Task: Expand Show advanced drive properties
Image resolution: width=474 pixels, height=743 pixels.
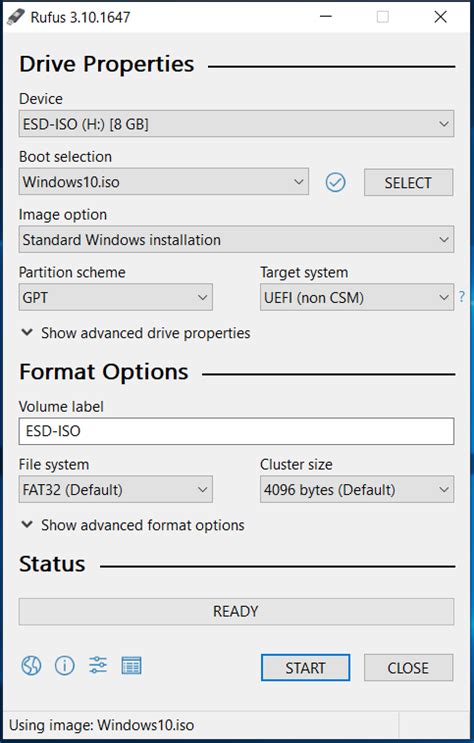Action: click(136, 333)
